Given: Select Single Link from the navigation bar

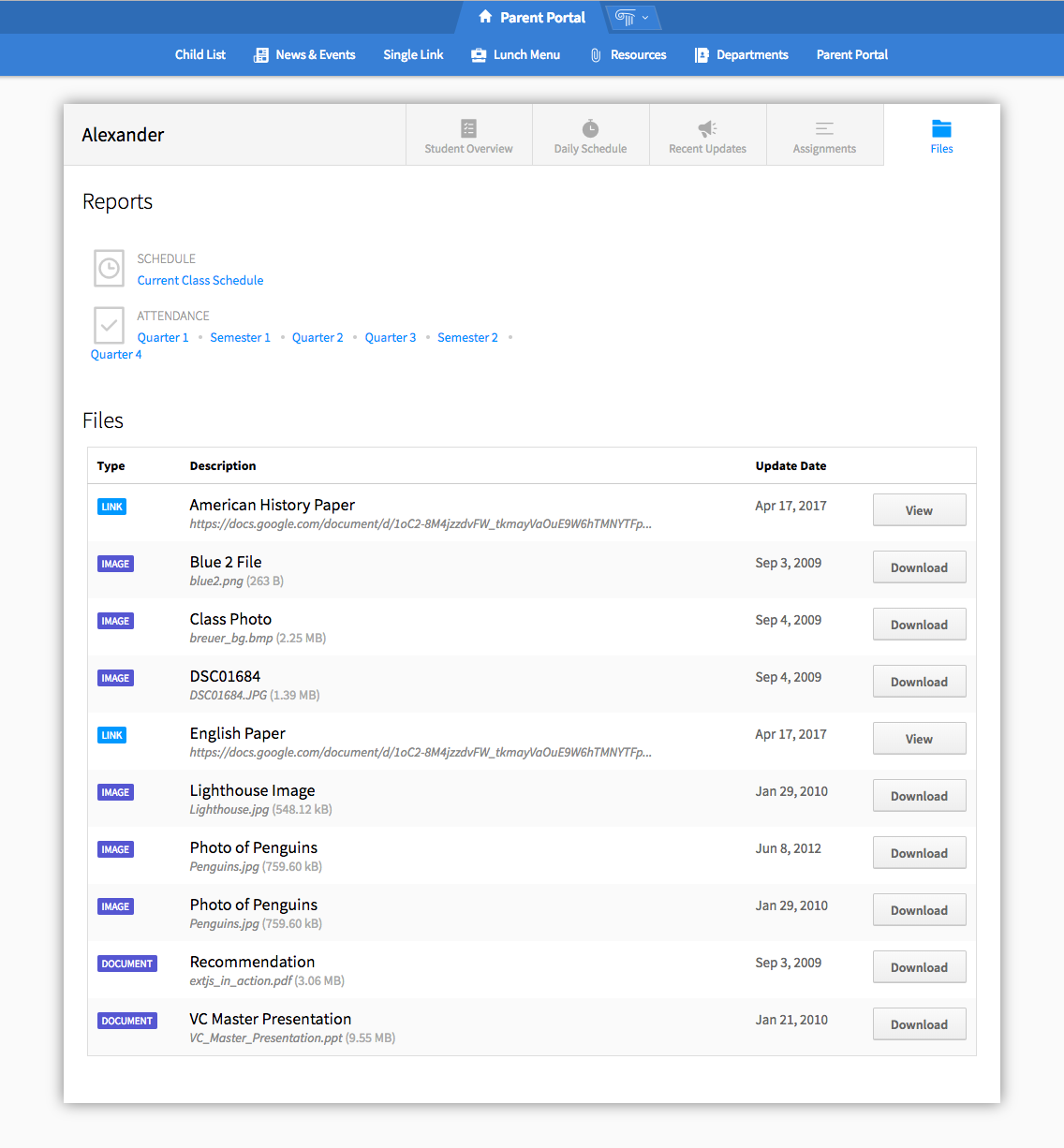Looking at the screenshot, I should click(x=413, y=54).
